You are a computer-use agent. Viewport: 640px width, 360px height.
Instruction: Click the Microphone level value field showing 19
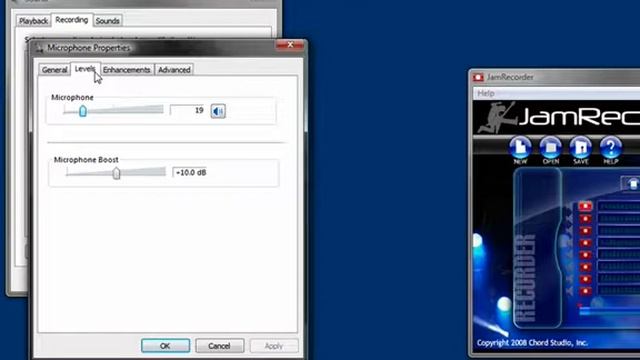188,110
